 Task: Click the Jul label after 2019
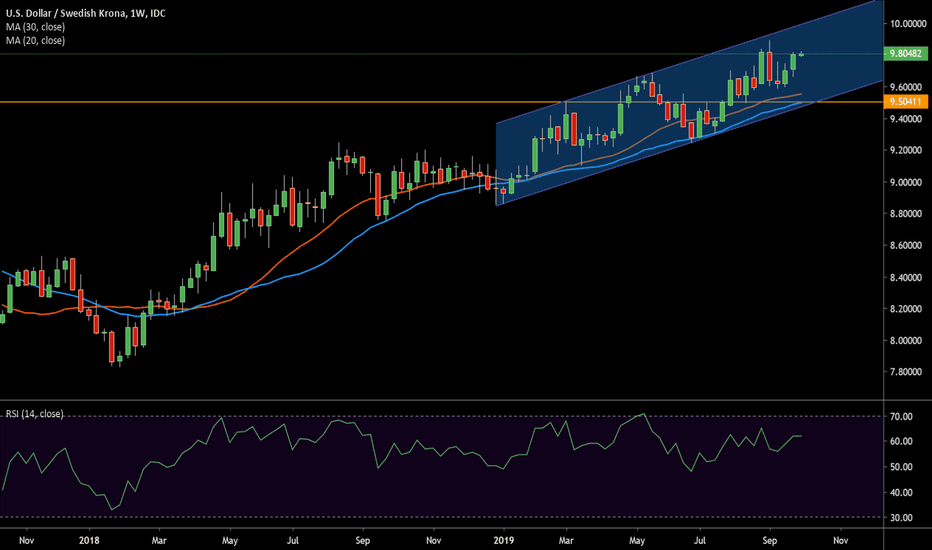click(x=700, y=540)
